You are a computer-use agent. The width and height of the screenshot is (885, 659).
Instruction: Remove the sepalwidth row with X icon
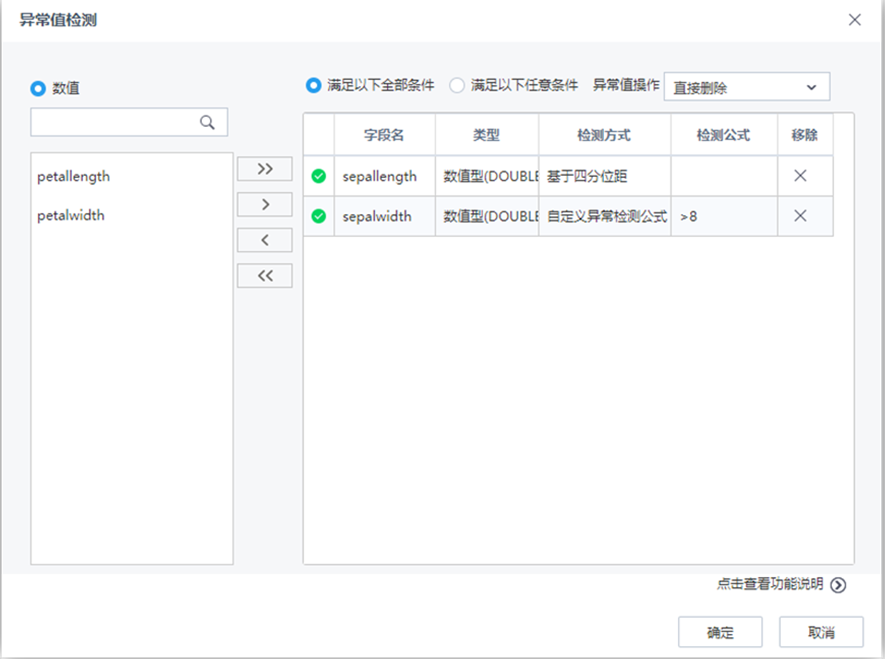[800, 216]
